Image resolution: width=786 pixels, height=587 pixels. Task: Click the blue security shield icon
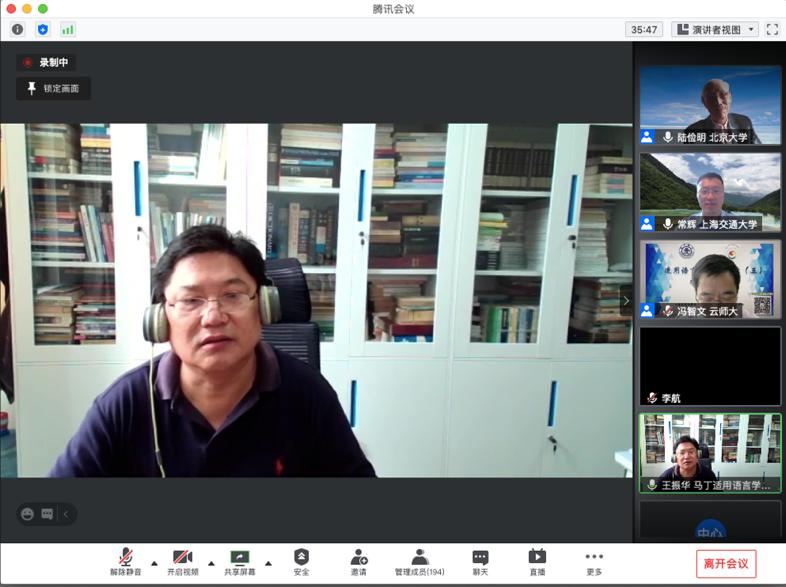pyautogui.click(x=42, y=29)
